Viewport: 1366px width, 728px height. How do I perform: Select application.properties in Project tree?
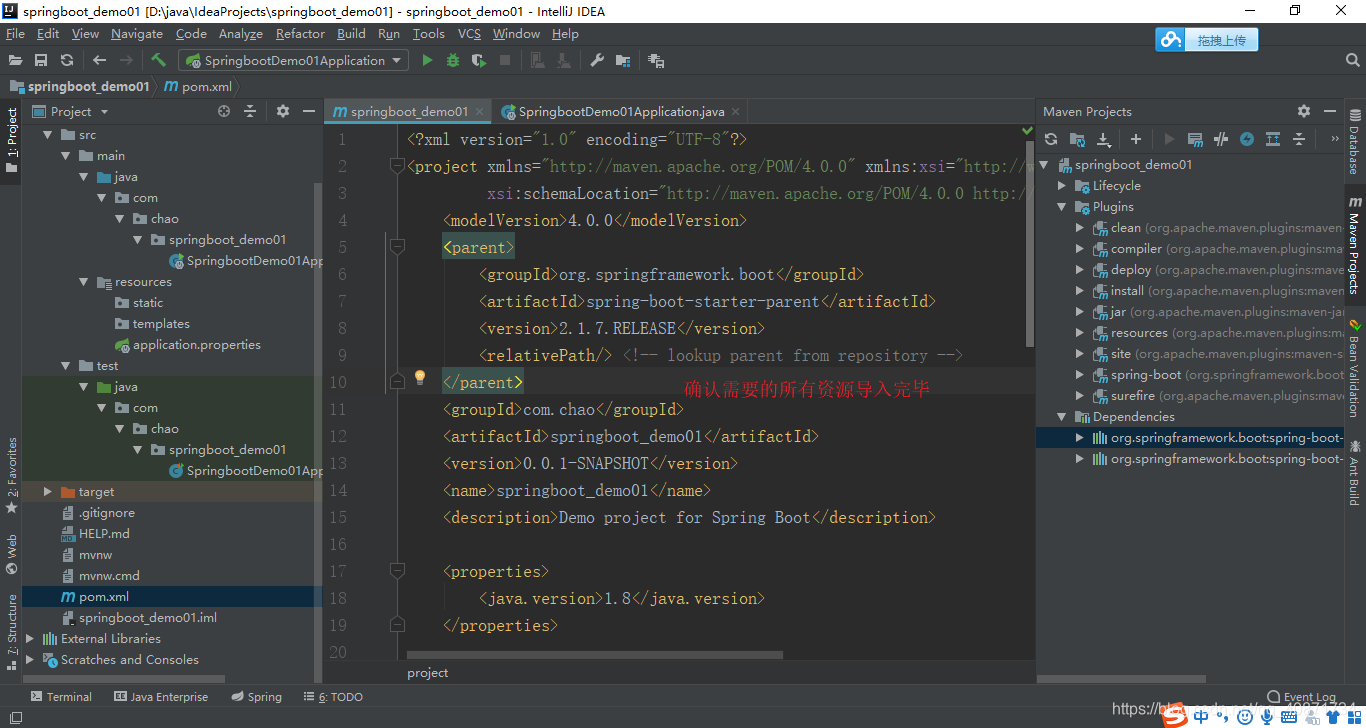click(188, 345)
